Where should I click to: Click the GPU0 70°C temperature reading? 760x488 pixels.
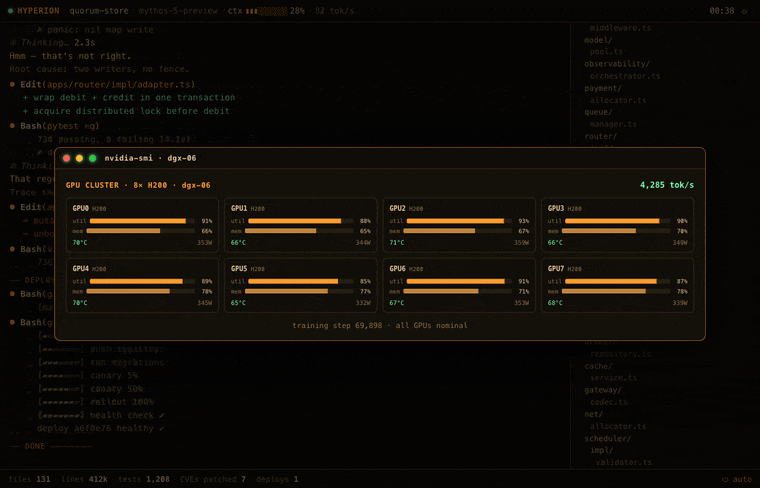[80, 242]
